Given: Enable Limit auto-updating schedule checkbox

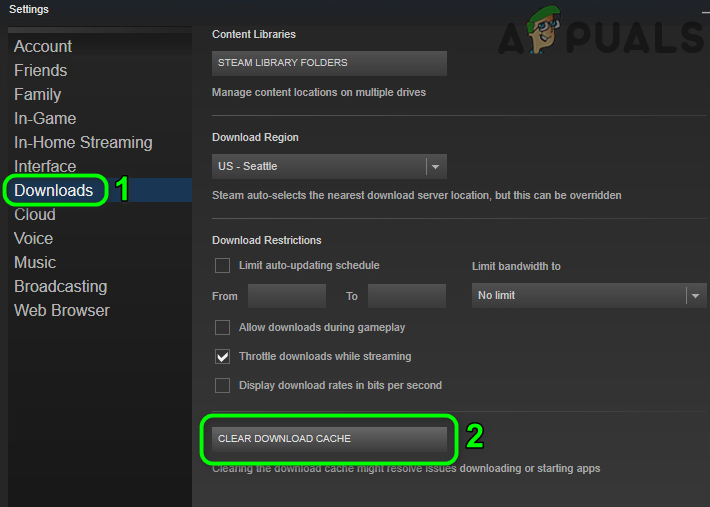Looking at the screenshot, I should pyautogui.click(x=222, y=265).
